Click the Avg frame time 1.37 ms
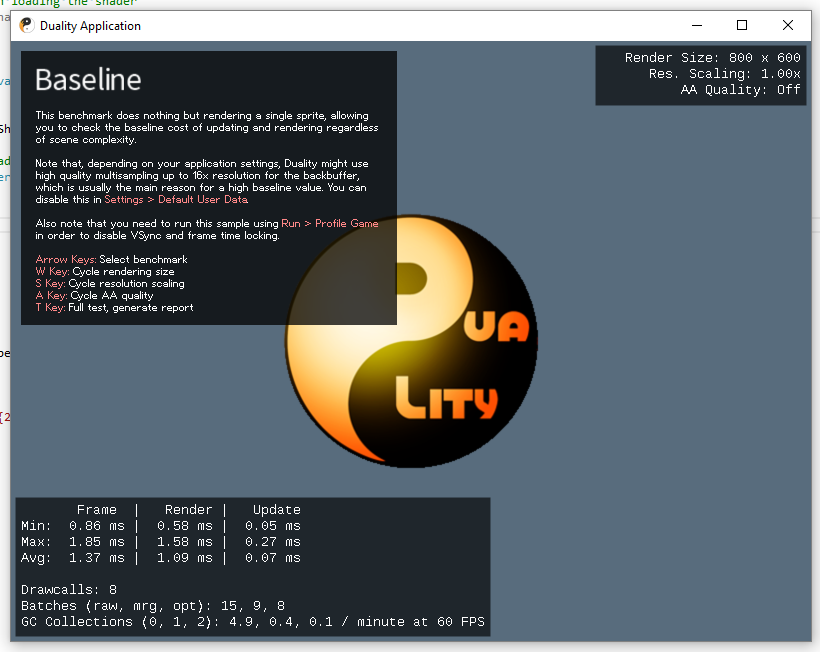Viewport: 820px width, 652px height. tap(97, 558)
